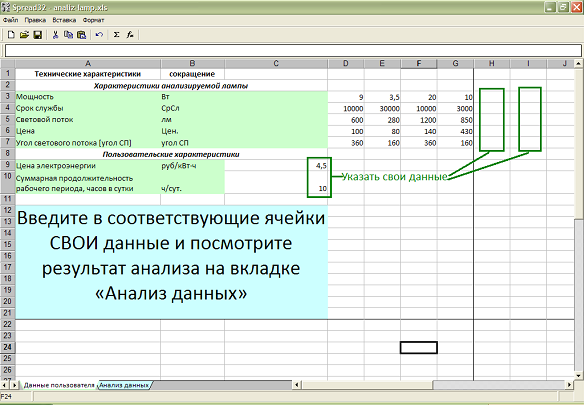Click the 'сокращение' header cell
Screen dimensions: 585x405
[193, 74]
